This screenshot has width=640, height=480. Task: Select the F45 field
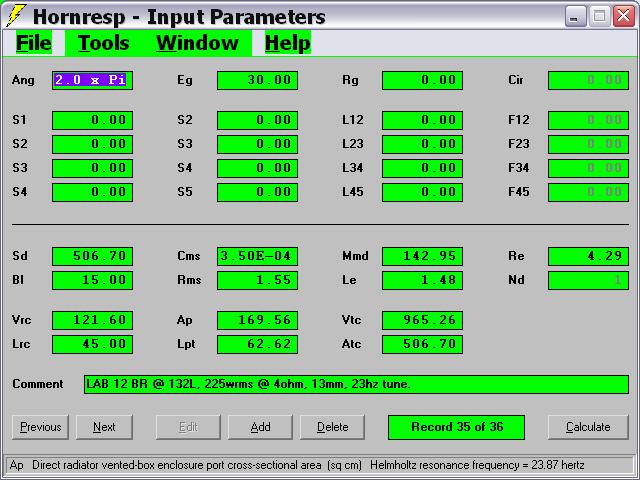click(588, 192)
